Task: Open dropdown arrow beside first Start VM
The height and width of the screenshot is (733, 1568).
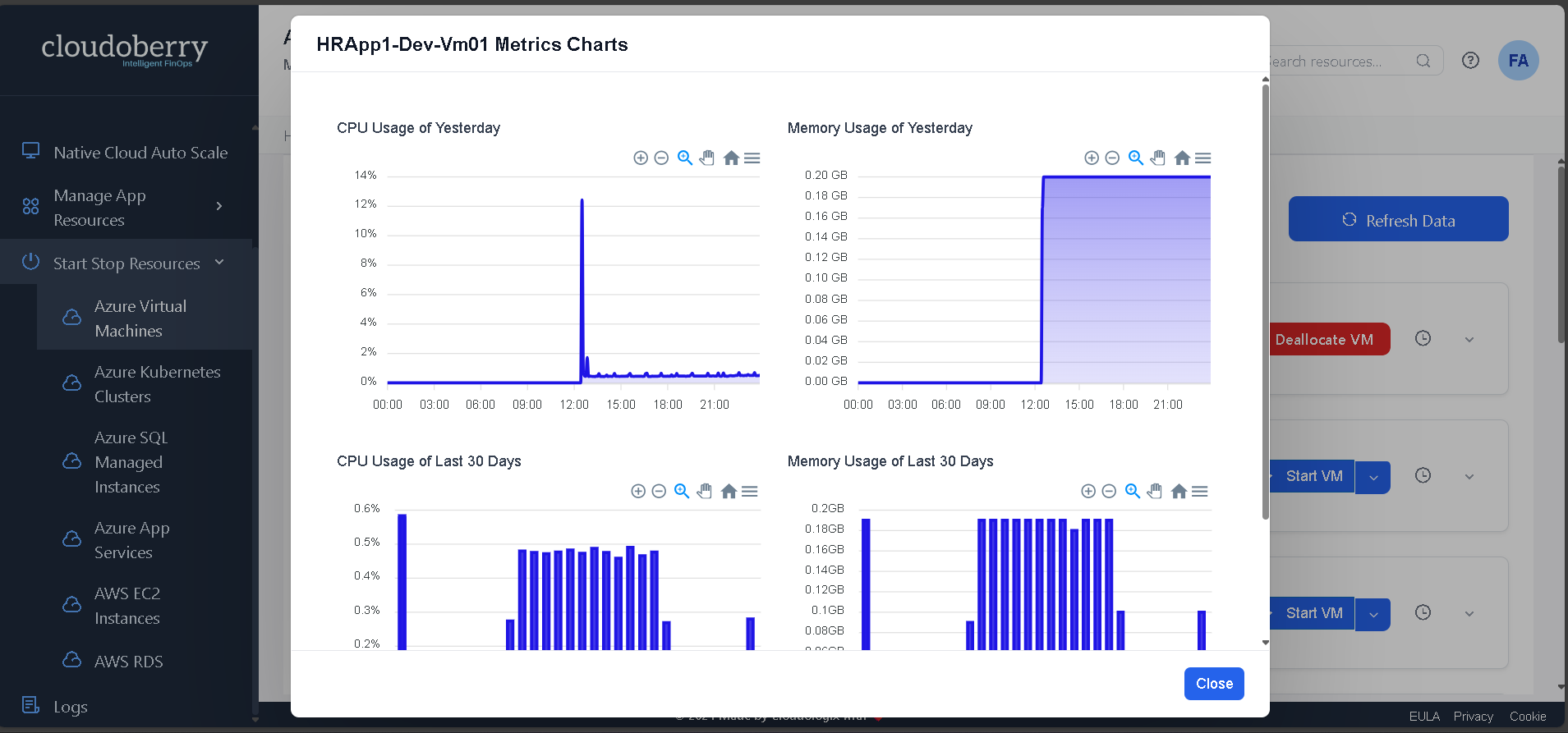Action: tap(1373, 478)
